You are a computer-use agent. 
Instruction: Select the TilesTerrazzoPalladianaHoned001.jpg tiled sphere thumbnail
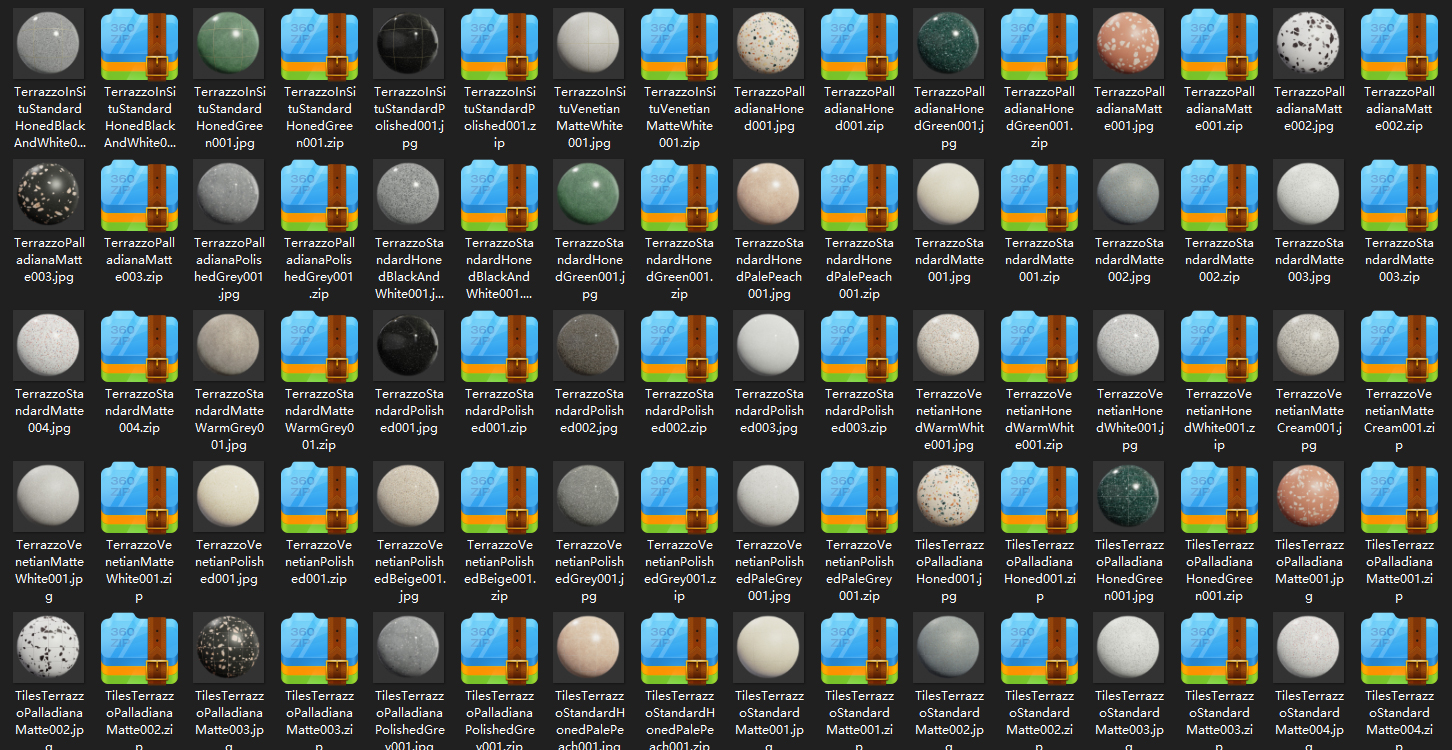tap(950, 497)
